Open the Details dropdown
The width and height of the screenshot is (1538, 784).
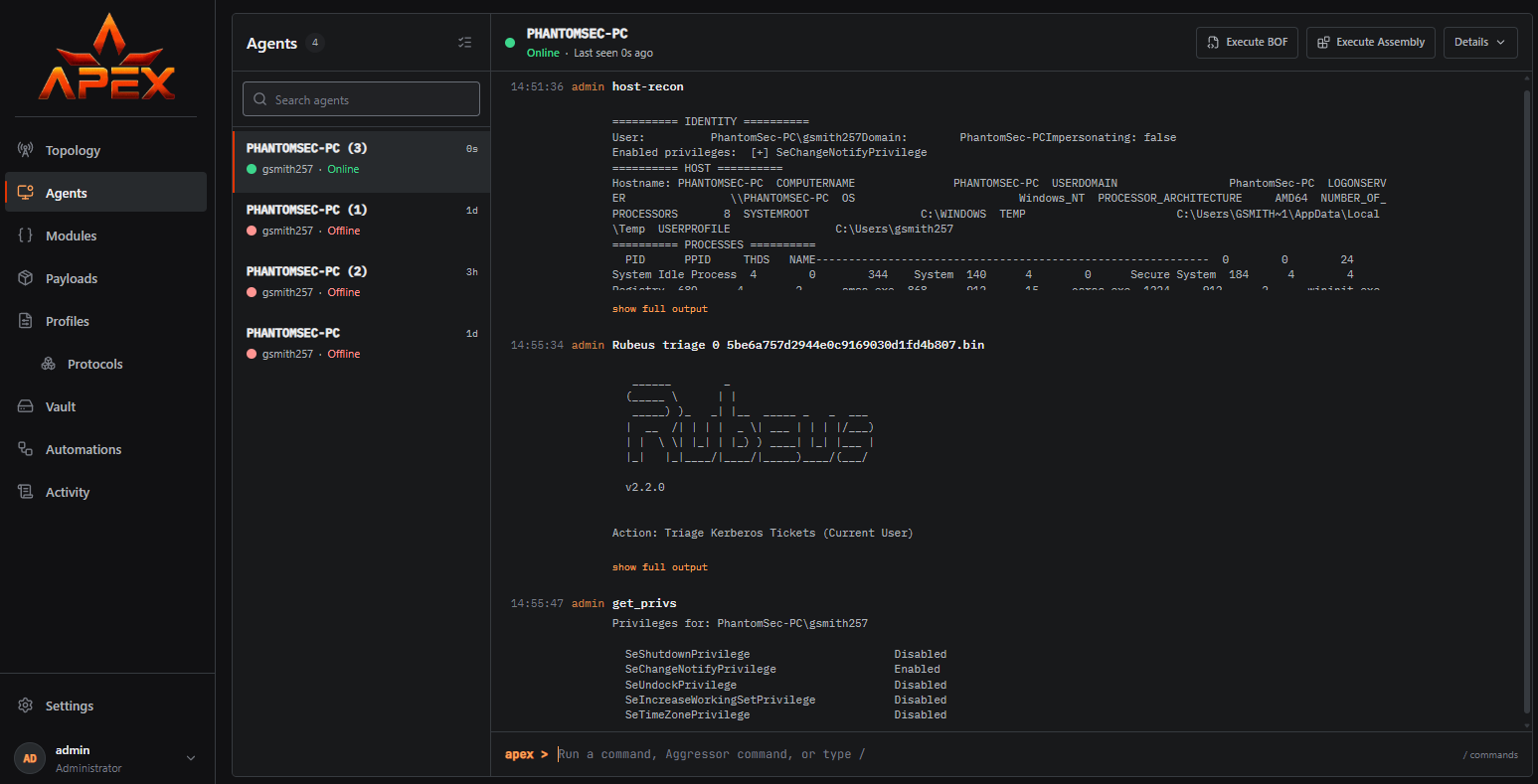1480,43
